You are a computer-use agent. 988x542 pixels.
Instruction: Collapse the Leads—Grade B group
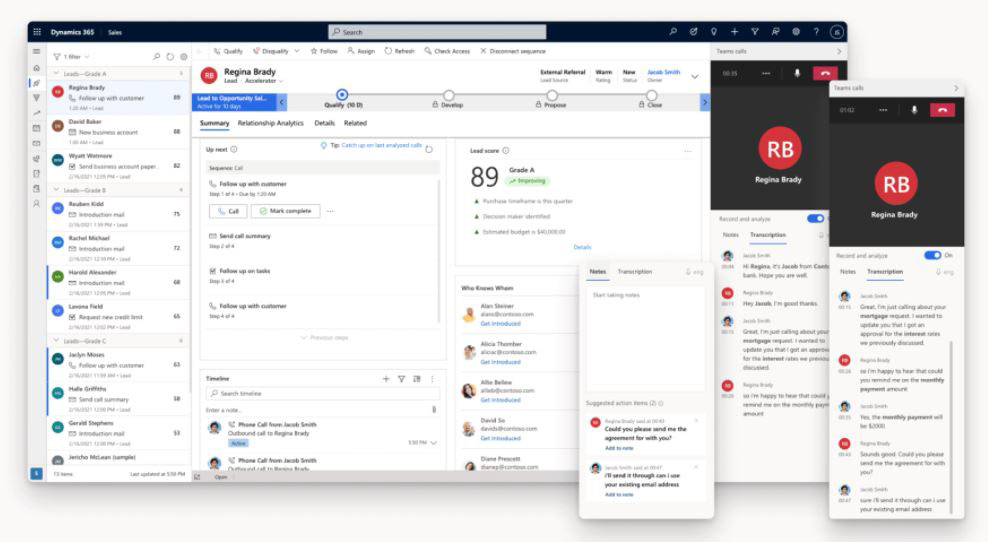[56, 190]
